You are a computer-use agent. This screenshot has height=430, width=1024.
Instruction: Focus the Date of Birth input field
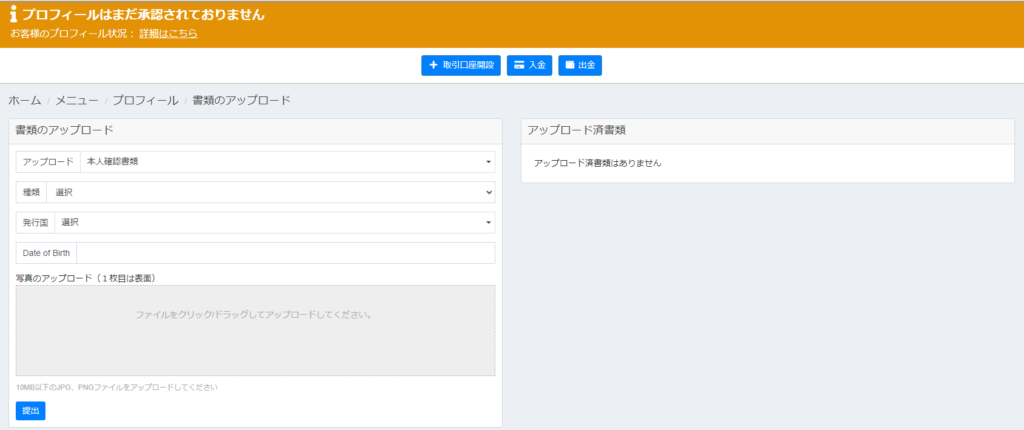pos(285,253)
